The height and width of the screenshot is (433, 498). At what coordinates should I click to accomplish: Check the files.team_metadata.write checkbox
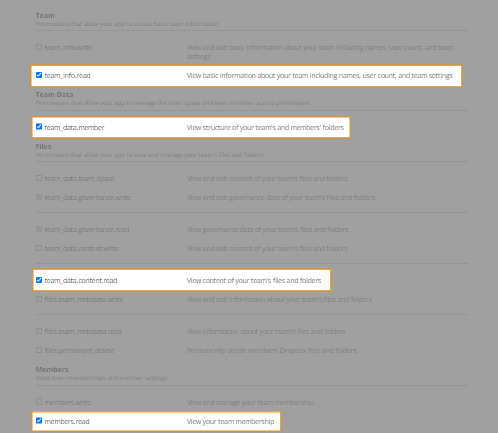[39, 299]
